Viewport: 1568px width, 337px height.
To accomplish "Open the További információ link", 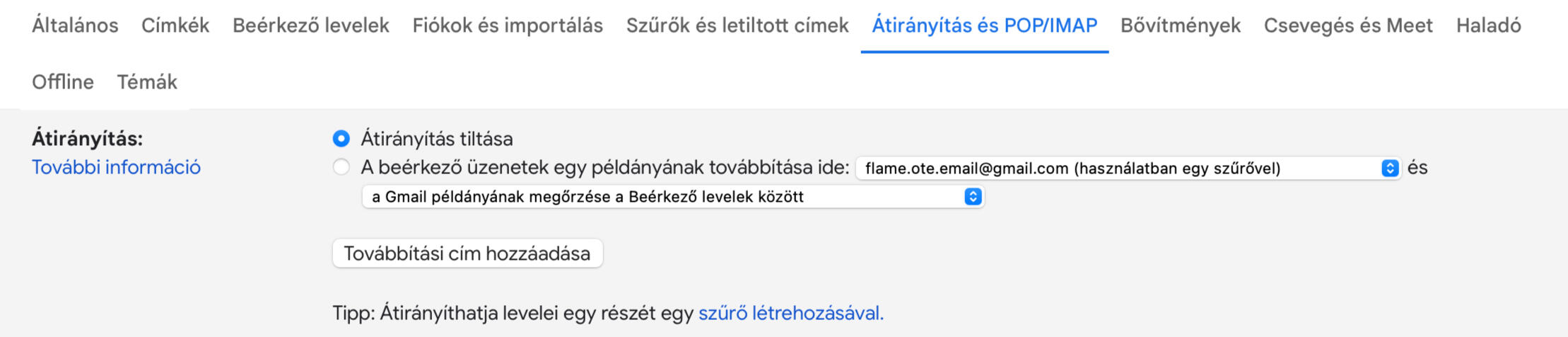I will 116,167.
